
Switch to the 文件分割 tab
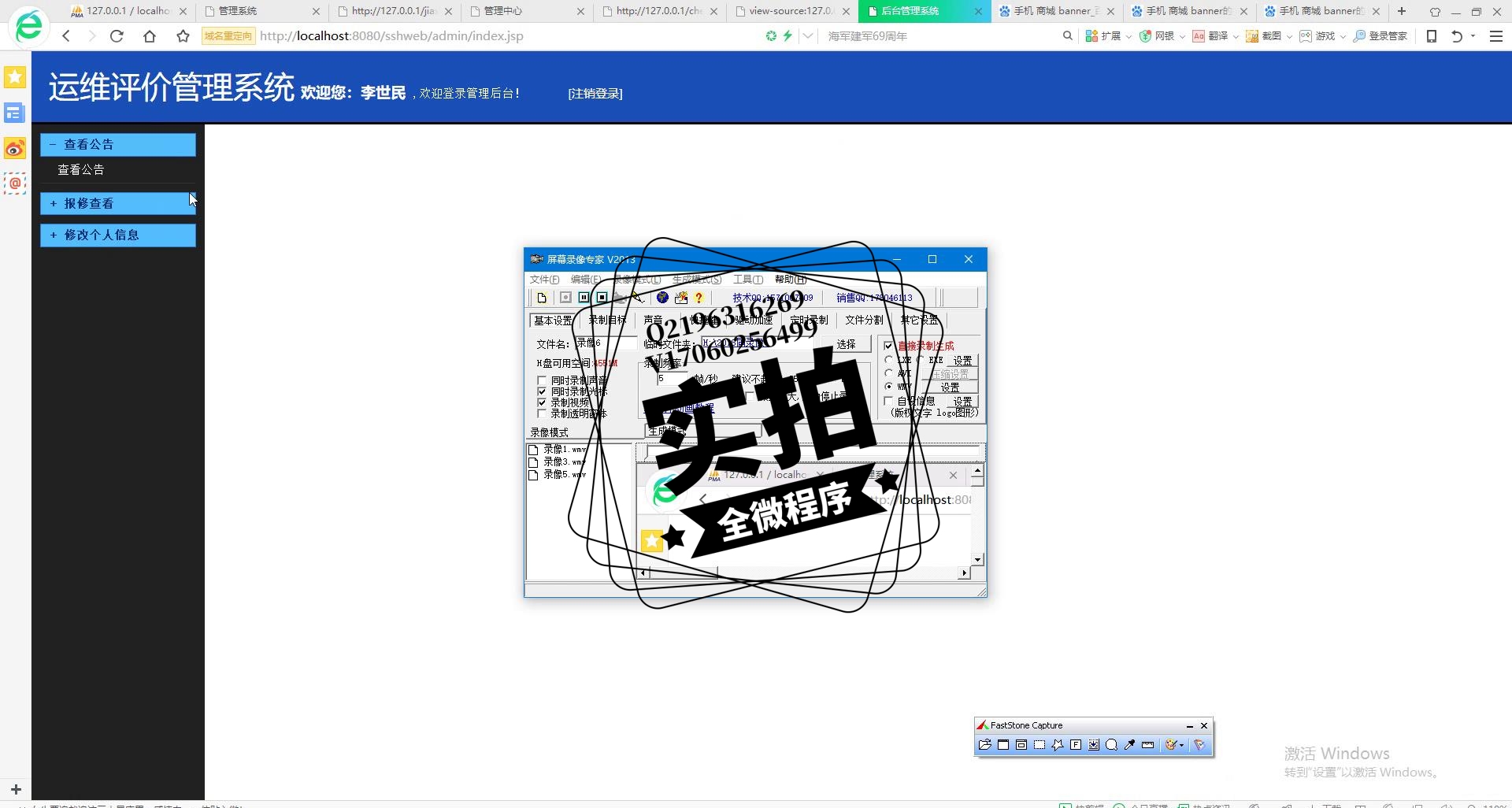(864, 321)
